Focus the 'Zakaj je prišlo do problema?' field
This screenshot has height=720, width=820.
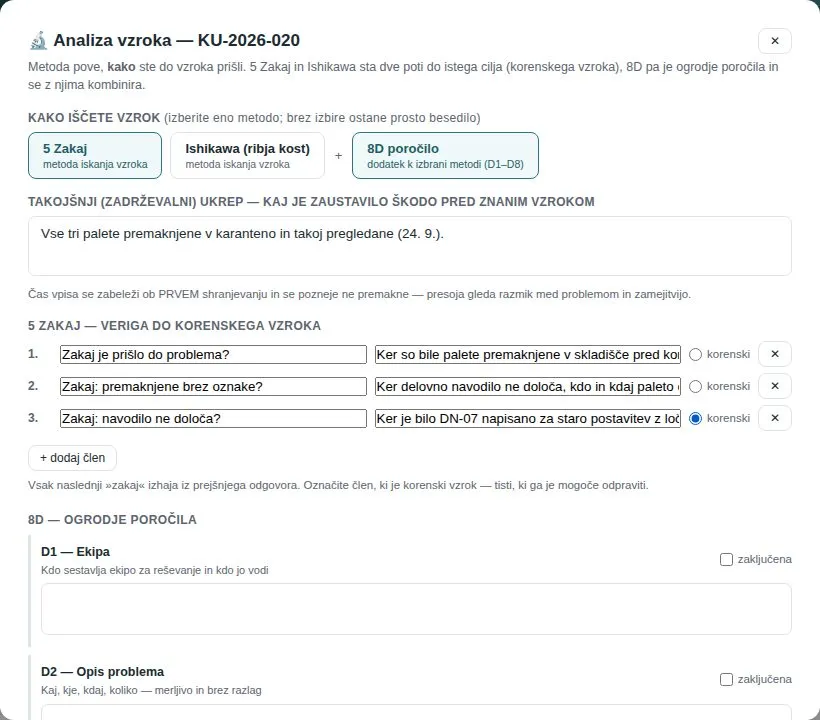click(x=213, y=355)
